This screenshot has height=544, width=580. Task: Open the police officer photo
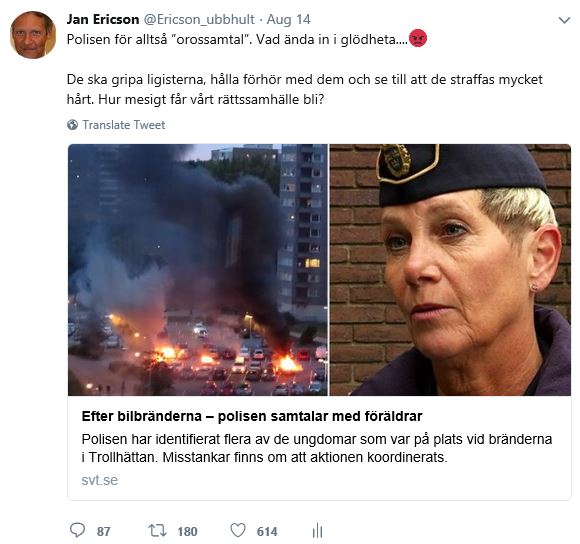[450, 270]
